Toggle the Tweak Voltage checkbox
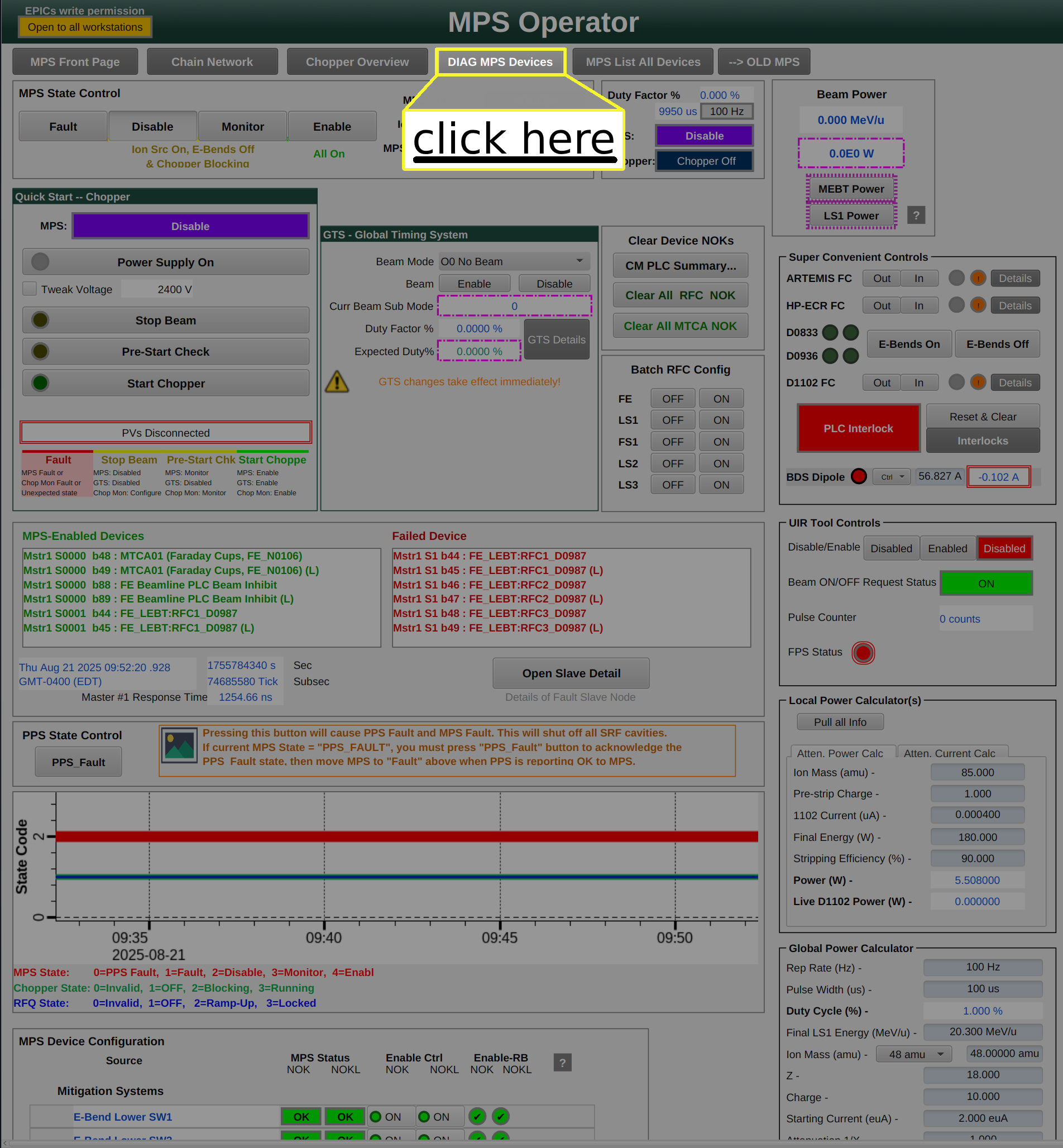The height and width of the screenshot is (1148, 1063). pyautogui.click(x=30, y=289)
